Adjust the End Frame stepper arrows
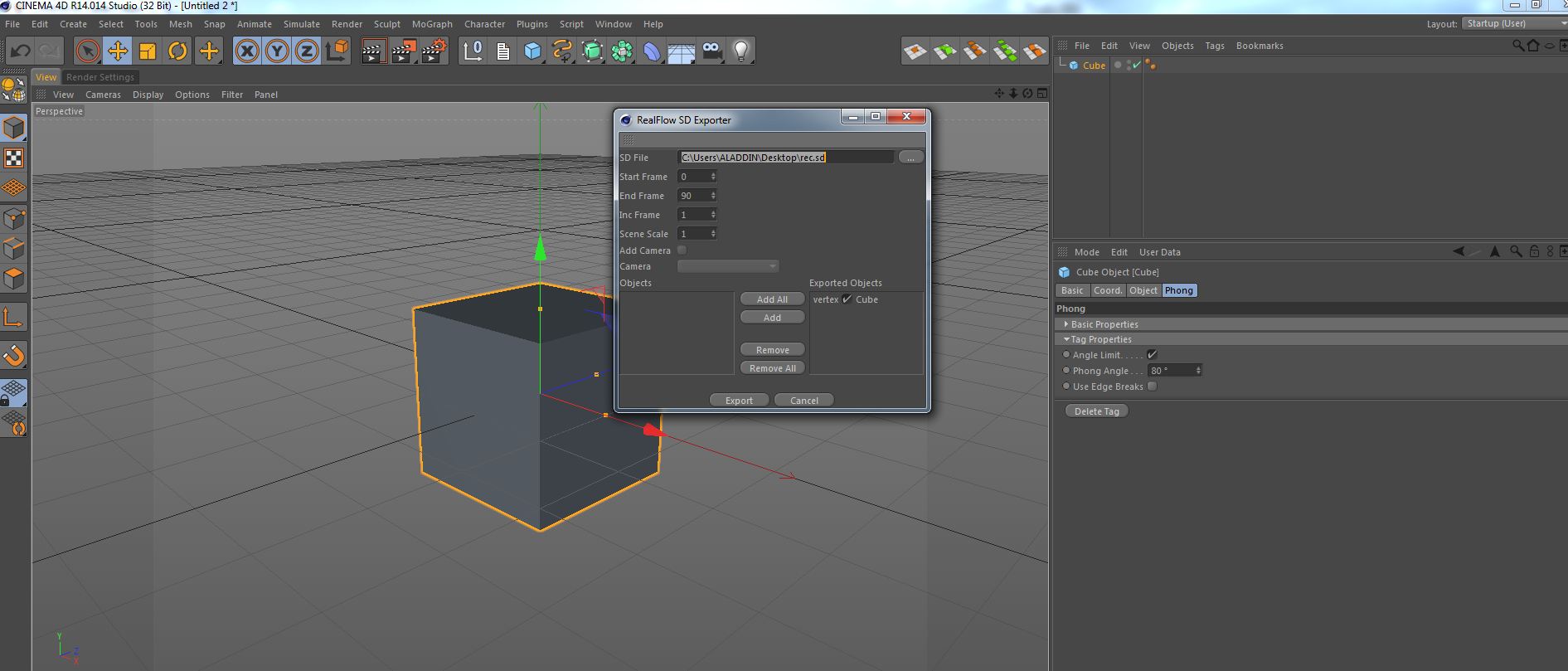The width and height of the screenshot is (1568, 671). coord(713,196)
